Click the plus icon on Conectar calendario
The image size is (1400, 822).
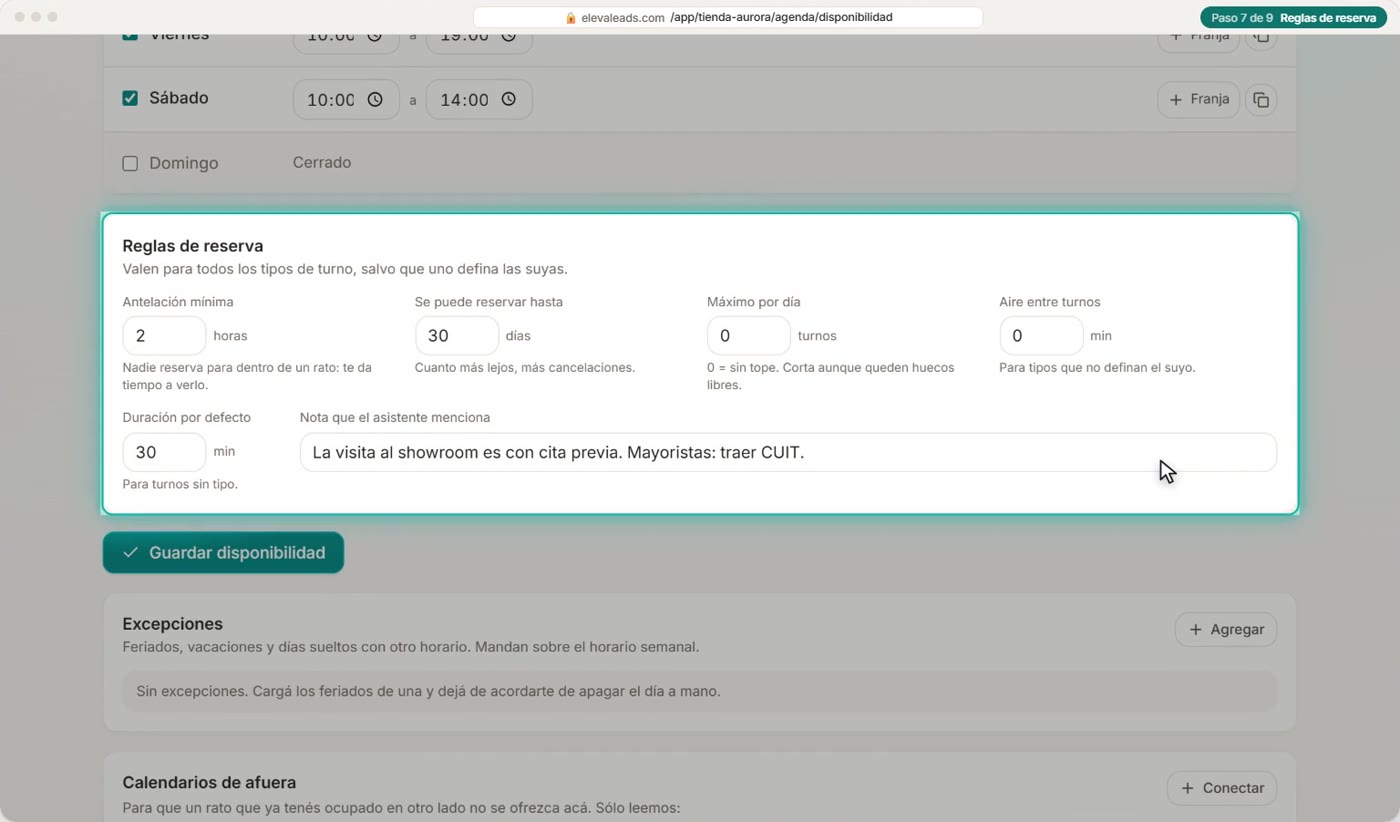(1187, 788)
